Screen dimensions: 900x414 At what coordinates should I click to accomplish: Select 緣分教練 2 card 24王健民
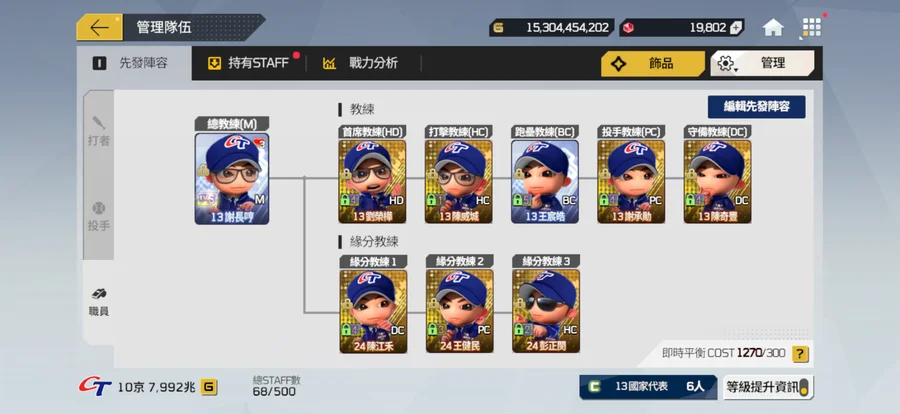[459, 311]
